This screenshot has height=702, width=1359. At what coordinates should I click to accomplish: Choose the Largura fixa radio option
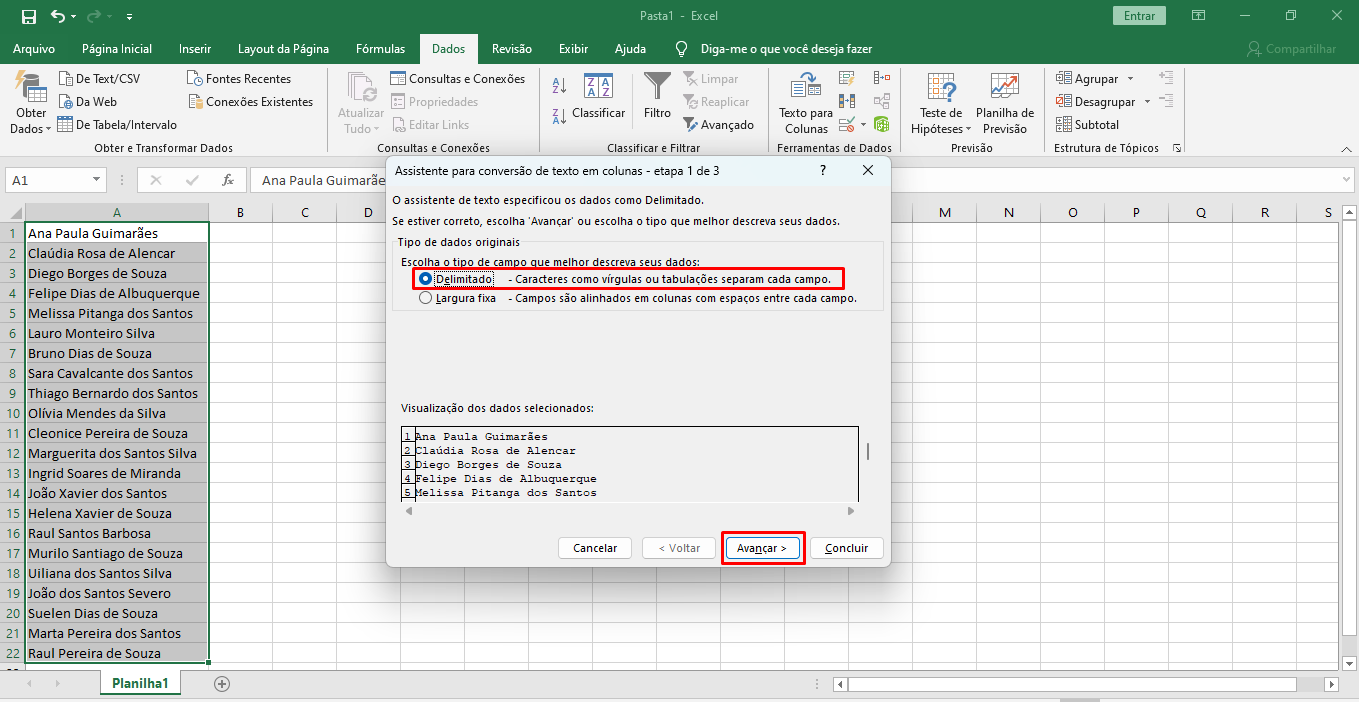pyautogui.click(x=426, y=298)
